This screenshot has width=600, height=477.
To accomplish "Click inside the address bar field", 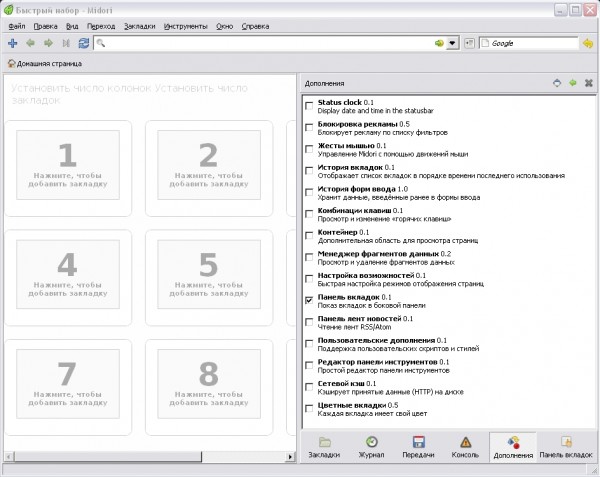I will click(270, 43).
